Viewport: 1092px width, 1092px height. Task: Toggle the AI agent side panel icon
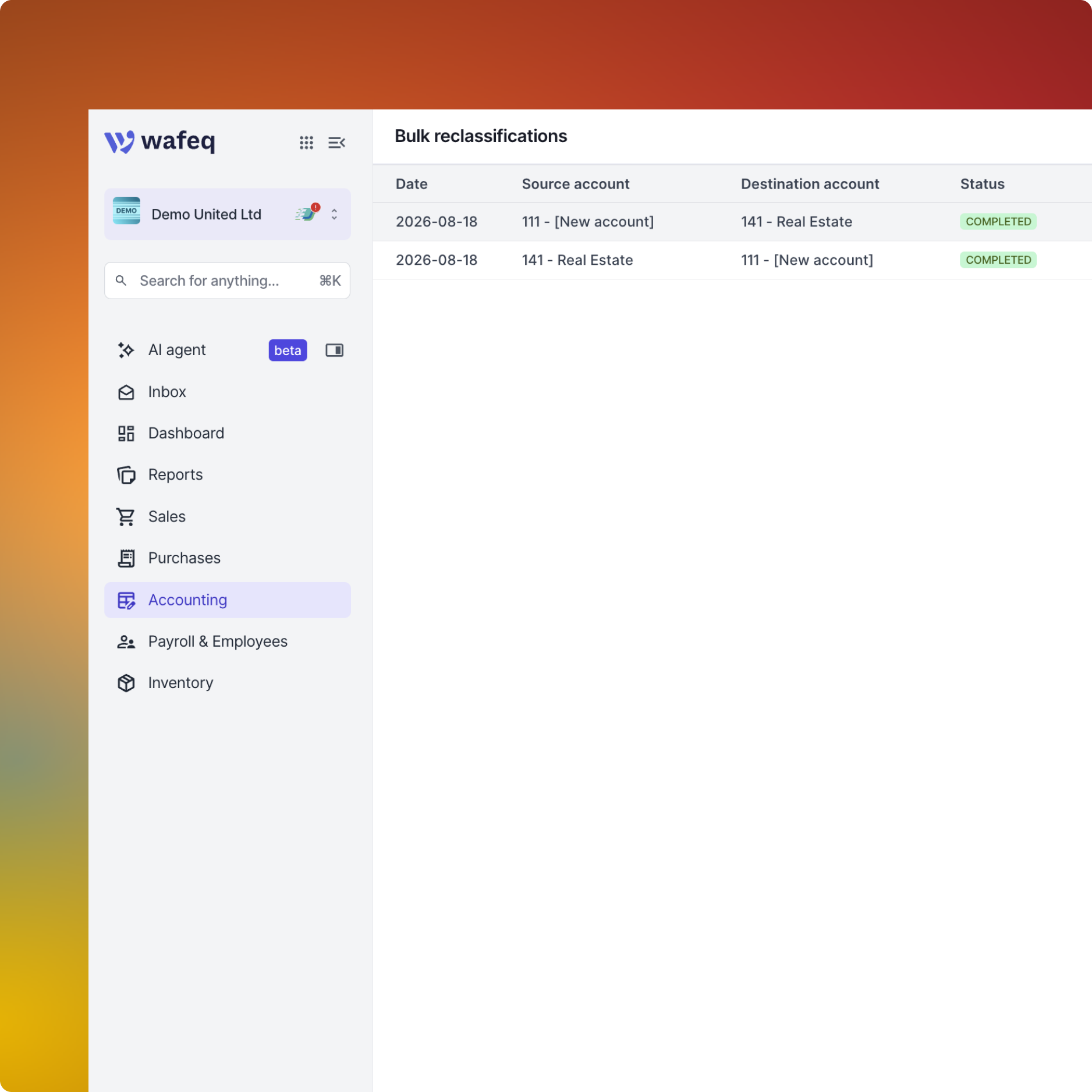pos(334,350)
